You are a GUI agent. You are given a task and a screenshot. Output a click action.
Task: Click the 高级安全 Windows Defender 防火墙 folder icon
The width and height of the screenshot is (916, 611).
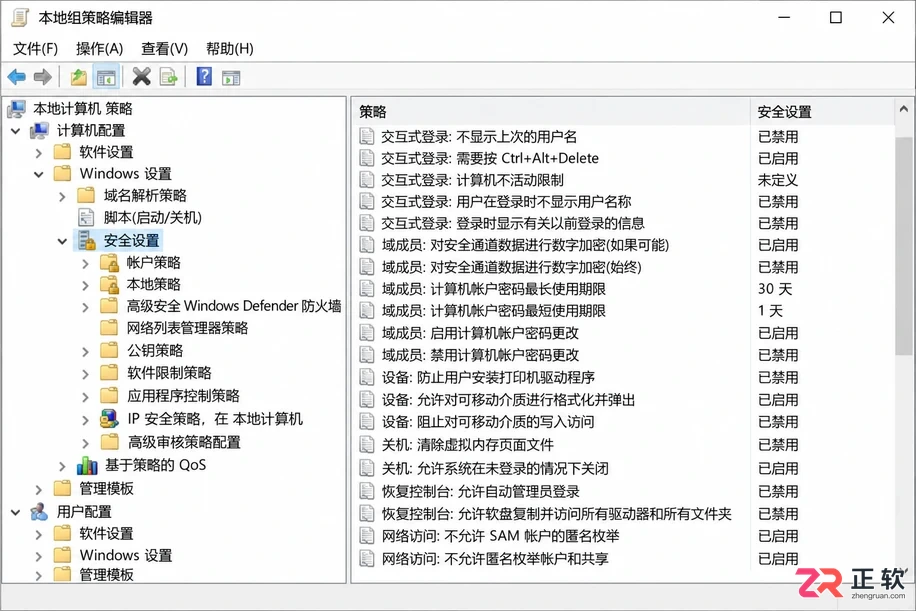click(109, 306)
